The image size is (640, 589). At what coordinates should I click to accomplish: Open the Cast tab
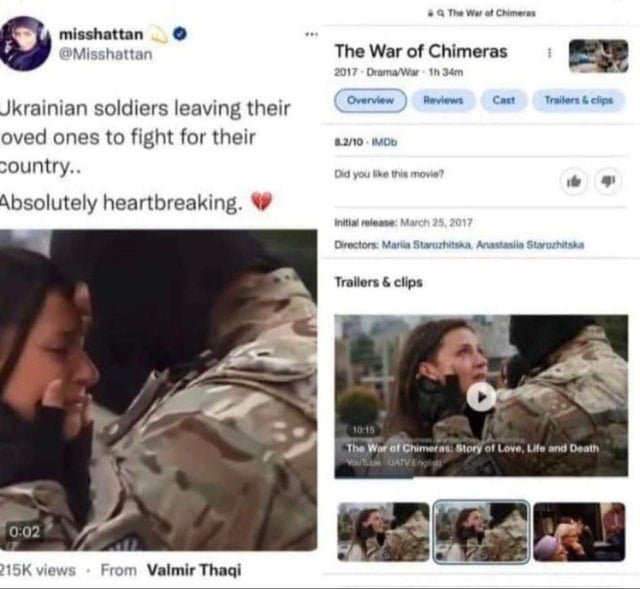click(504, 100)
